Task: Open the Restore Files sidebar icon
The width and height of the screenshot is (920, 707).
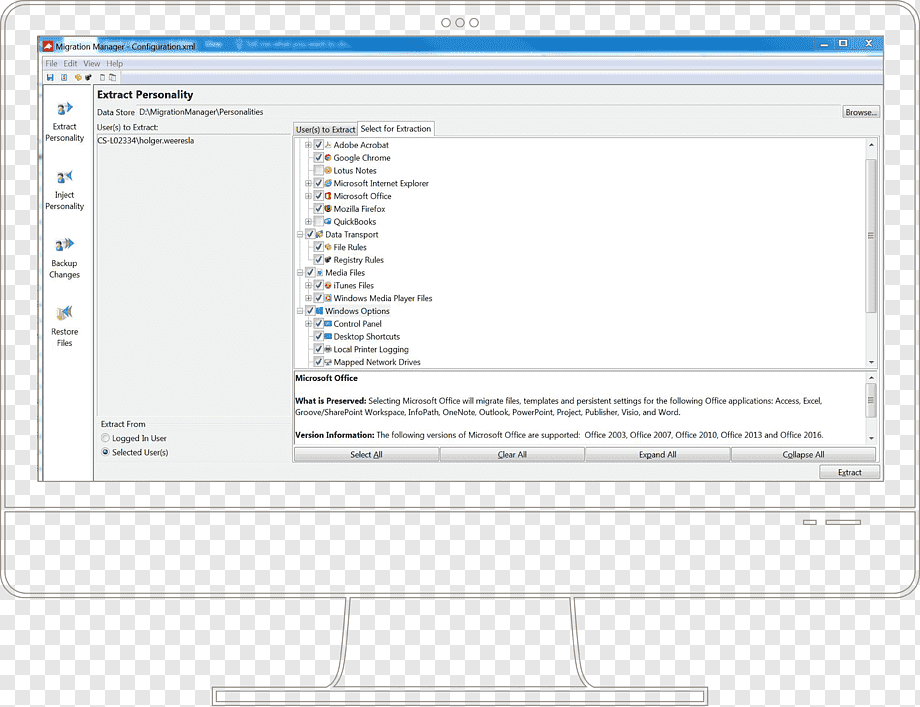Action: 65,313
